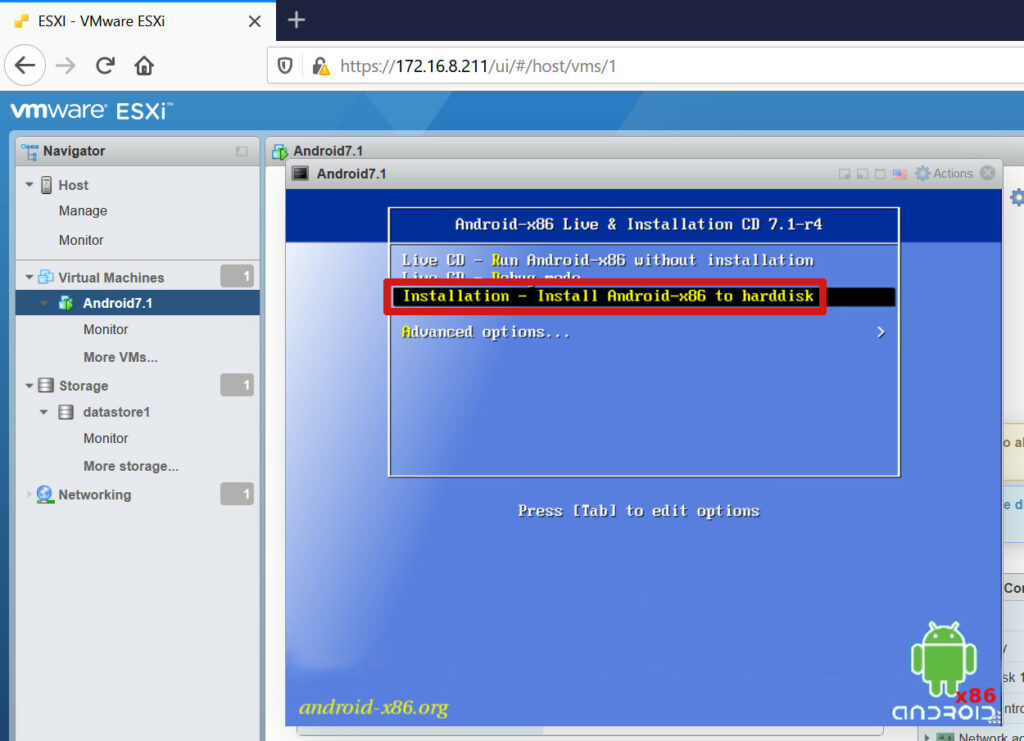
Task: Click the Navigator panel heading
Action: click(x=74, y=151)
